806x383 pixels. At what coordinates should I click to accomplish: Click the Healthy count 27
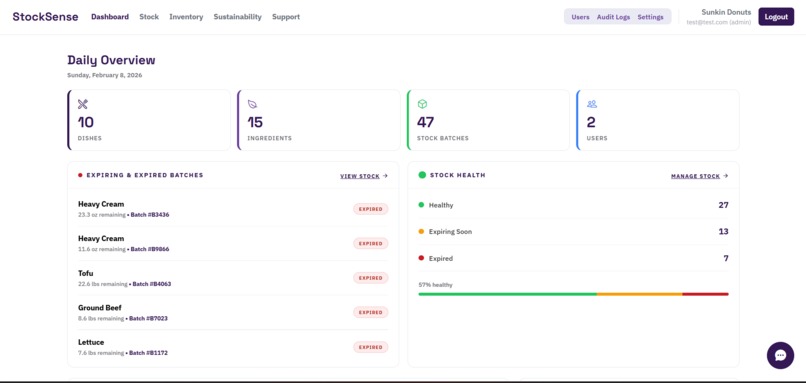(723, 205)
